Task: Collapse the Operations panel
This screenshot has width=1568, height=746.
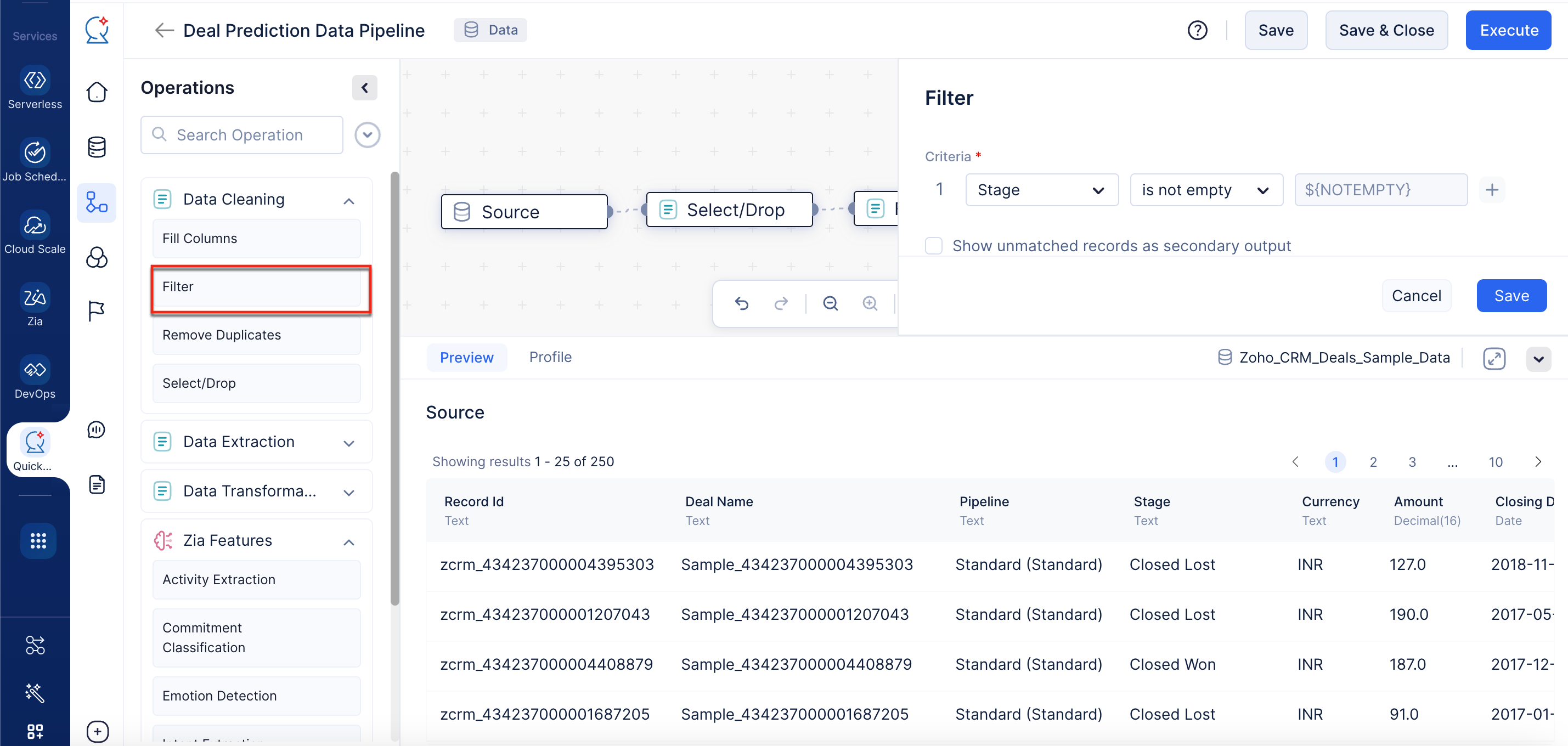Action: click(x=364, y=88)
